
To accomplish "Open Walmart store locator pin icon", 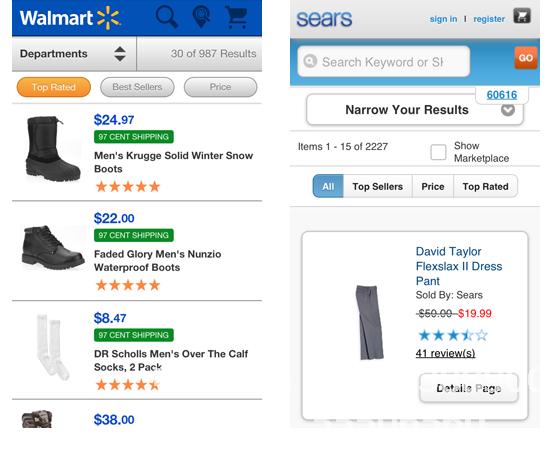I will click(x=201, y=16).
